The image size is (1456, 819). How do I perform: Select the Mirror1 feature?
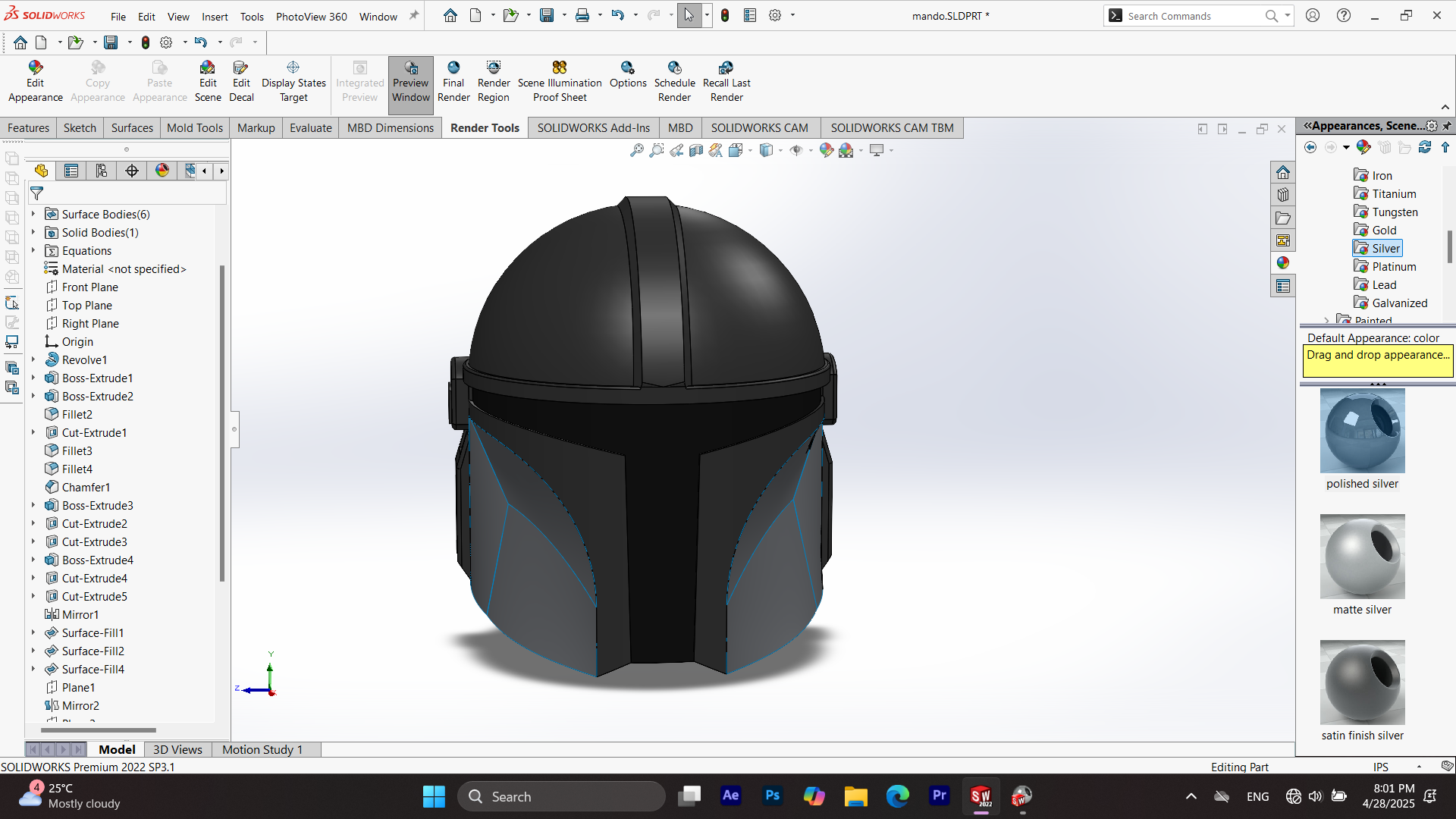[x=72, y=614]
